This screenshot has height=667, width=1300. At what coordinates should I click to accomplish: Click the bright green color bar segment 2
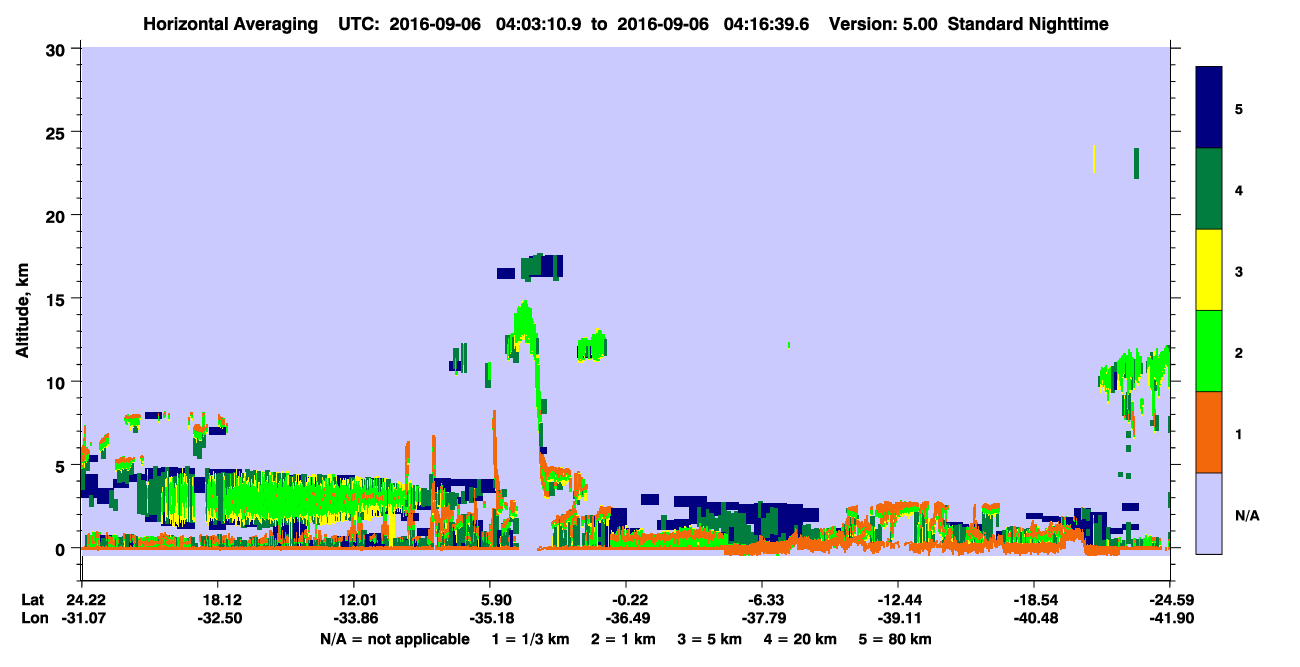coord(1209,351)
